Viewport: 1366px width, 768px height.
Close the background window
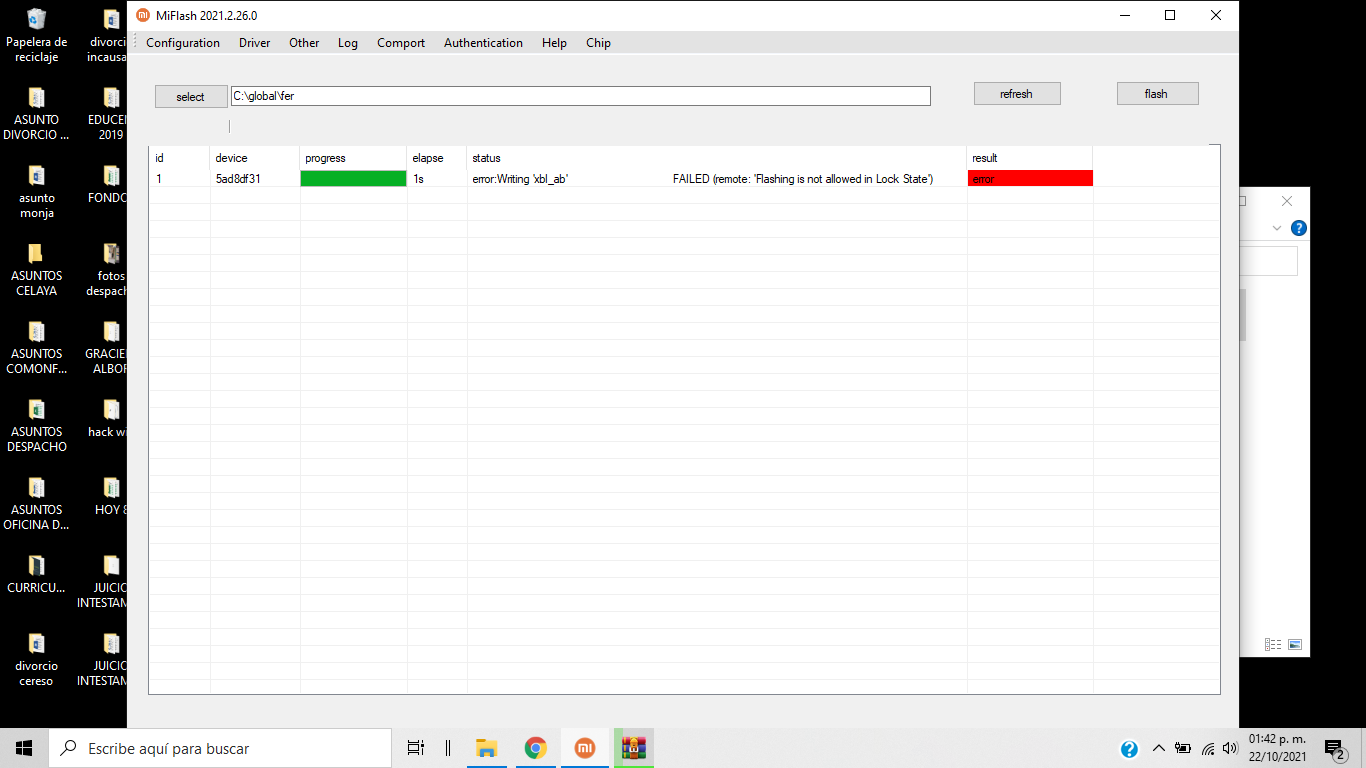1287,201
